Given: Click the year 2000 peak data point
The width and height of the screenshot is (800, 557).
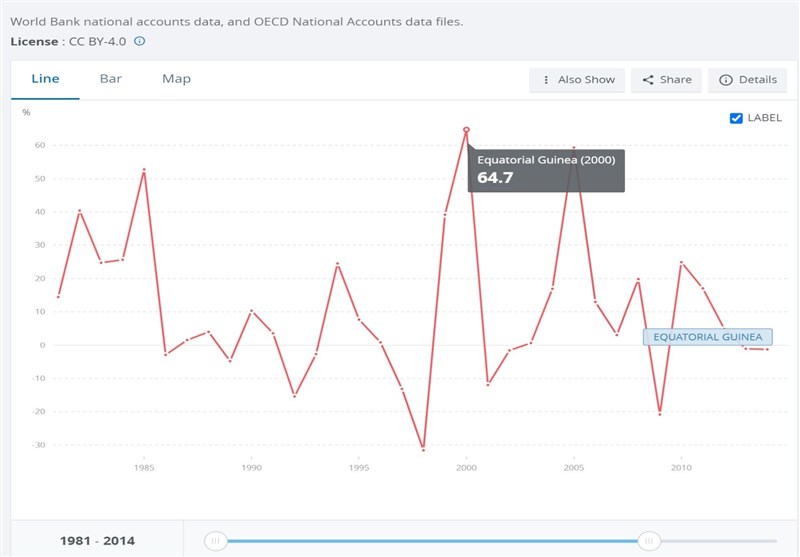Looking at the screenshot, I should tap(466, 130).
